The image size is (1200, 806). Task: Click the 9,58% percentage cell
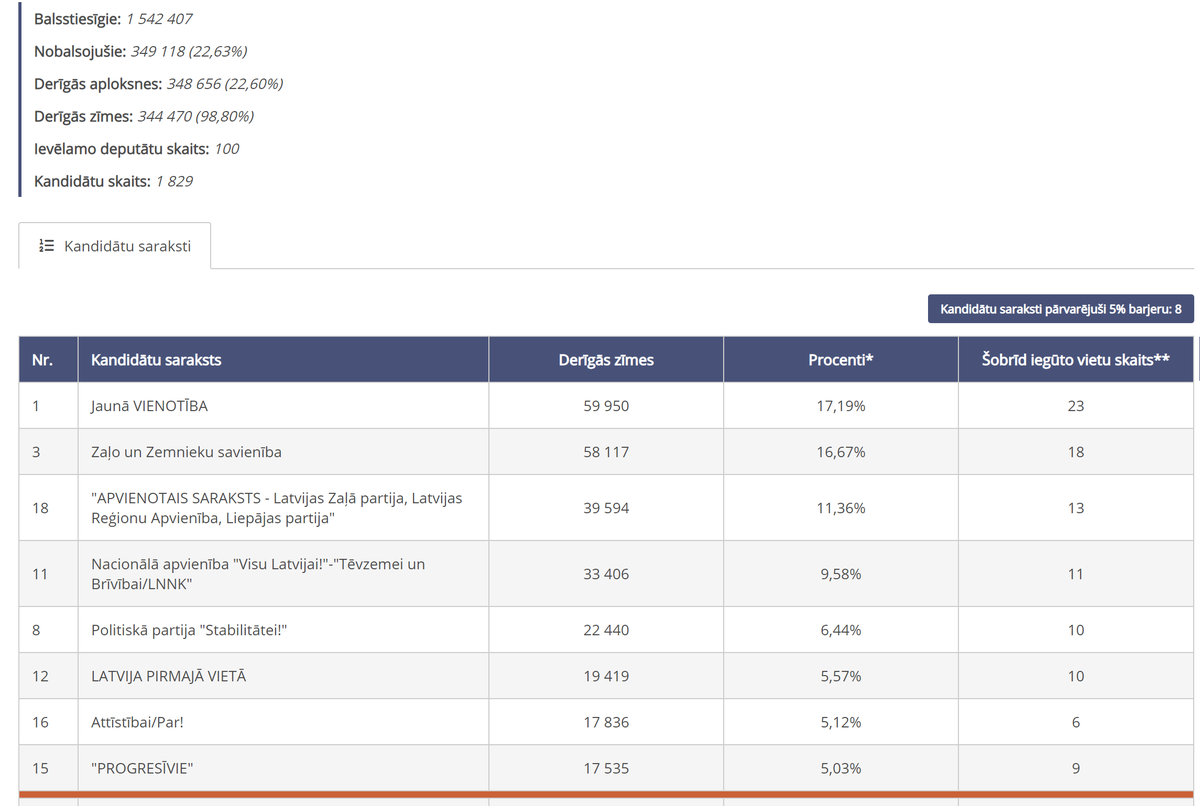[x=841, y=574]
